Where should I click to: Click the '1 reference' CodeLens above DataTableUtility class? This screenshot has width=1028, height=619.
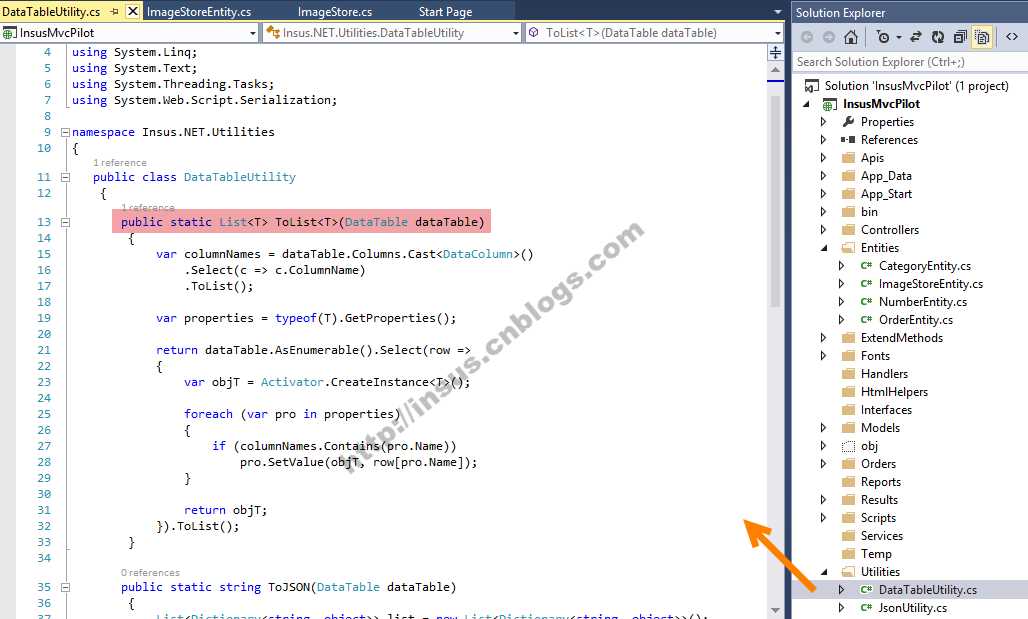119,163
